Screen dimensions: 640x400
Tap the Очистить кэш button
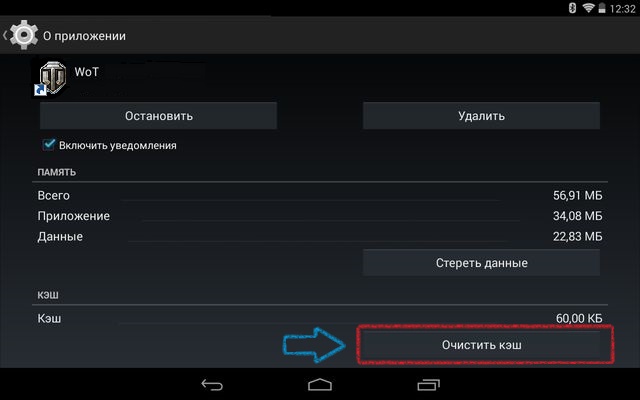[481, 345]
